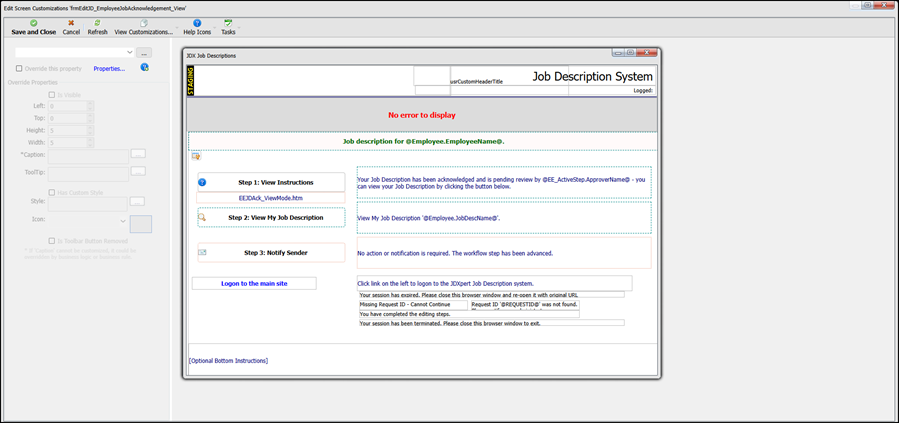Refresh the screen customizations
Image resolution: width=899 pixels, height=423 pixels.
click(x=97, y=26)
